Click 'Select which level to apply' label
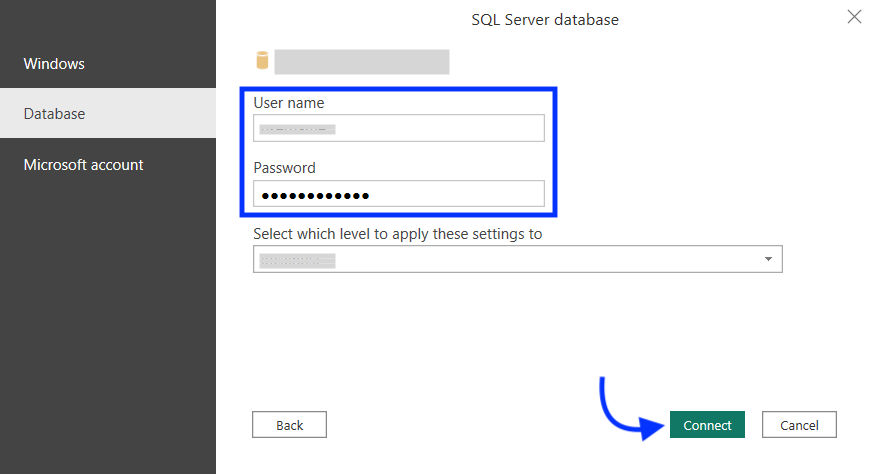Viewport: 875px width, 474px height. pos(398,234)
